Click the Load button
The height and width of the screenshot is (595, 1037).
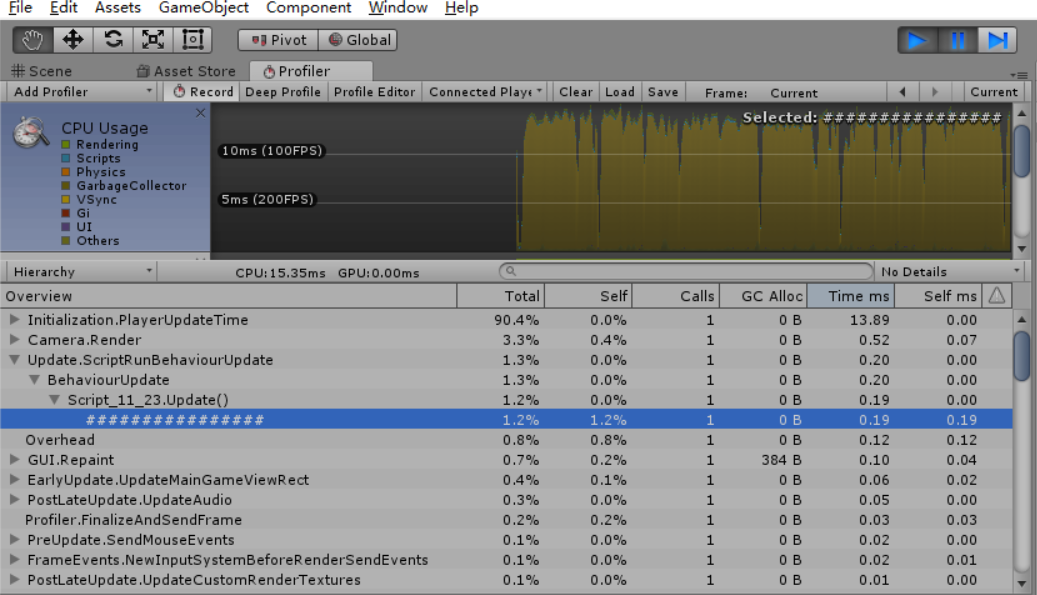point(620,92)
